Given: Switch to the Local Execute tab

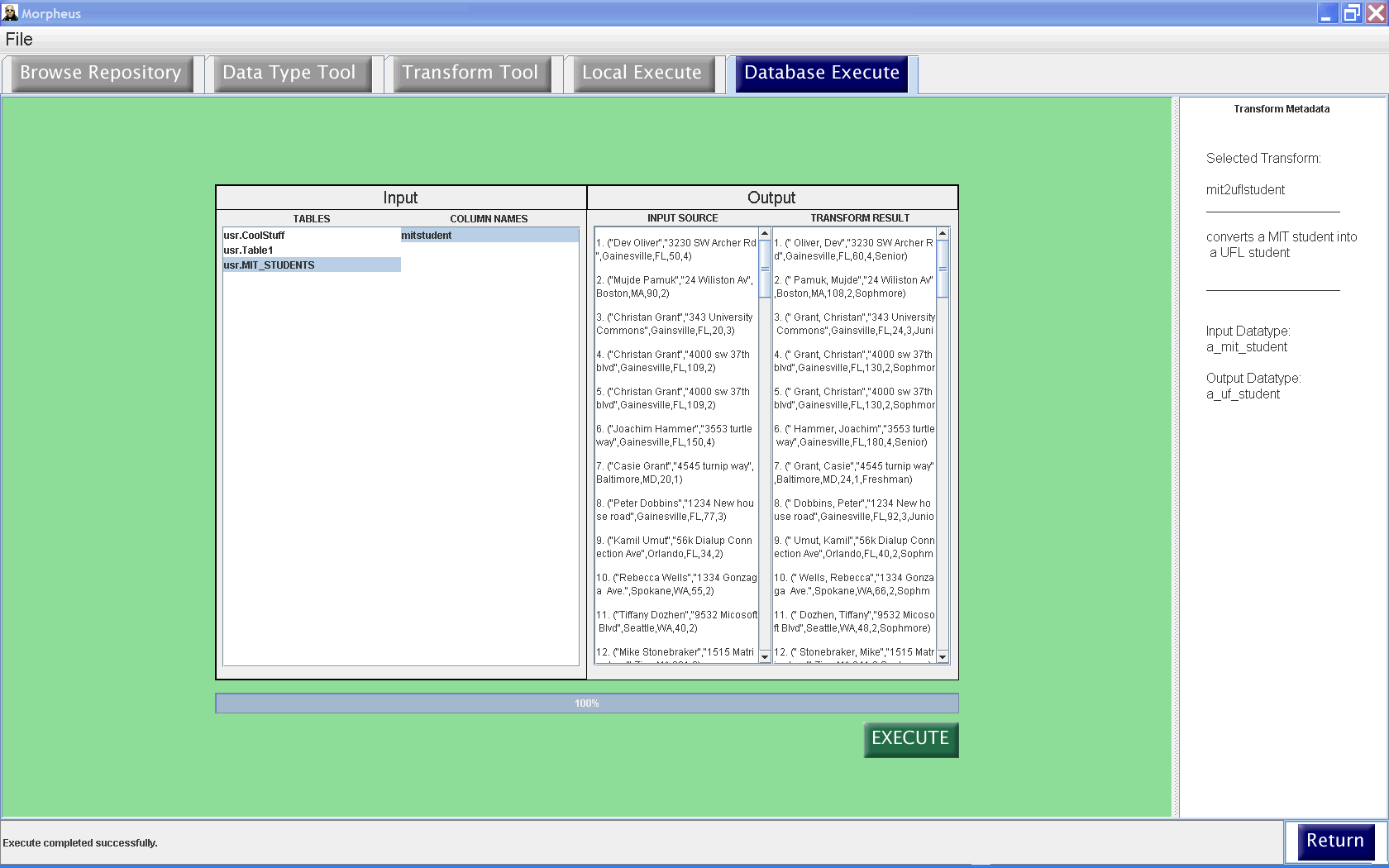Looking at the screenshot, I should [642, 73].
